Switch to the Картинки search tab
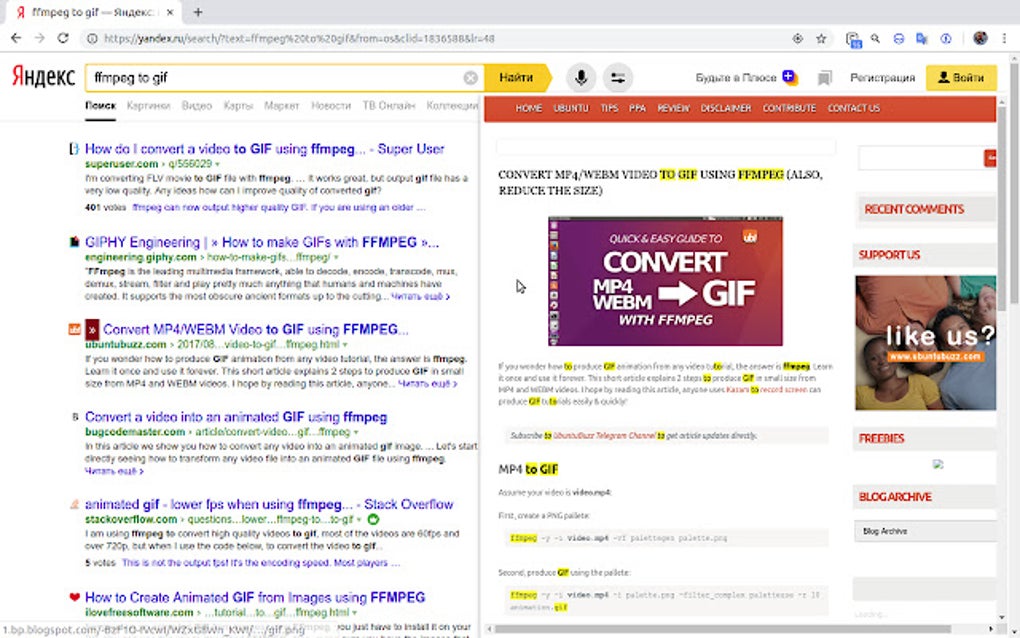Viewport: 1020px width, 638px height. [x=151, y=105]
